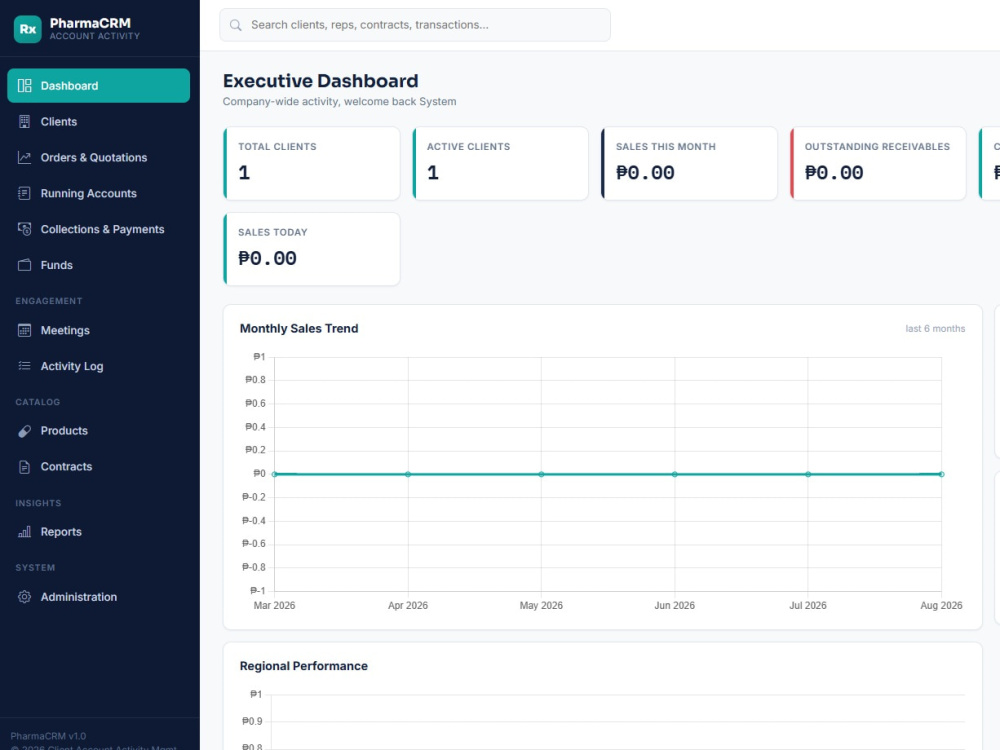Image resolution: width=1000 pixels, height=750 pixels.
Task: Open the Administration settings
Action: tap(98, 597)
